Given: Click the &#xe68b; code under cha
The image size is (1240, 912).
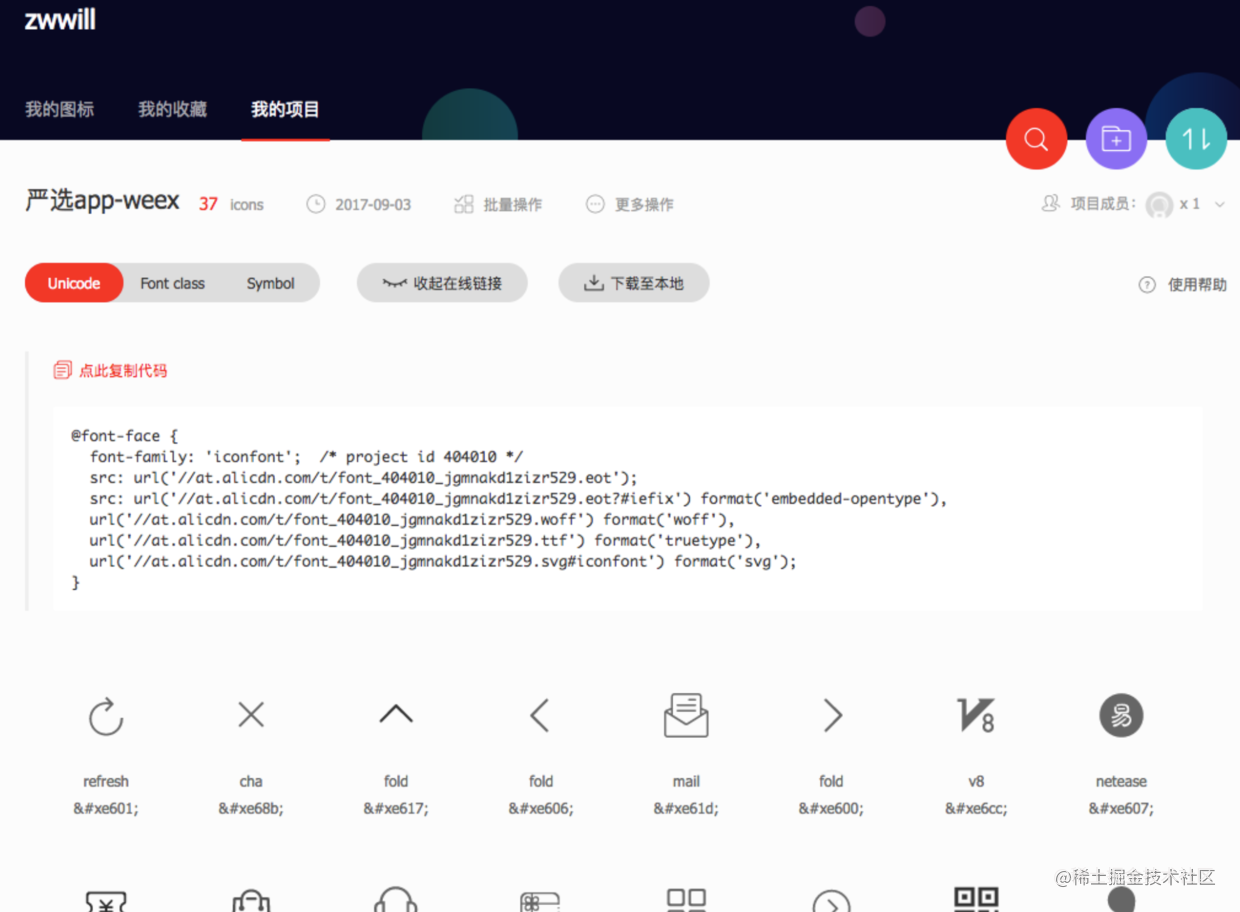Looking at the screenshot, I should point(251,808).
